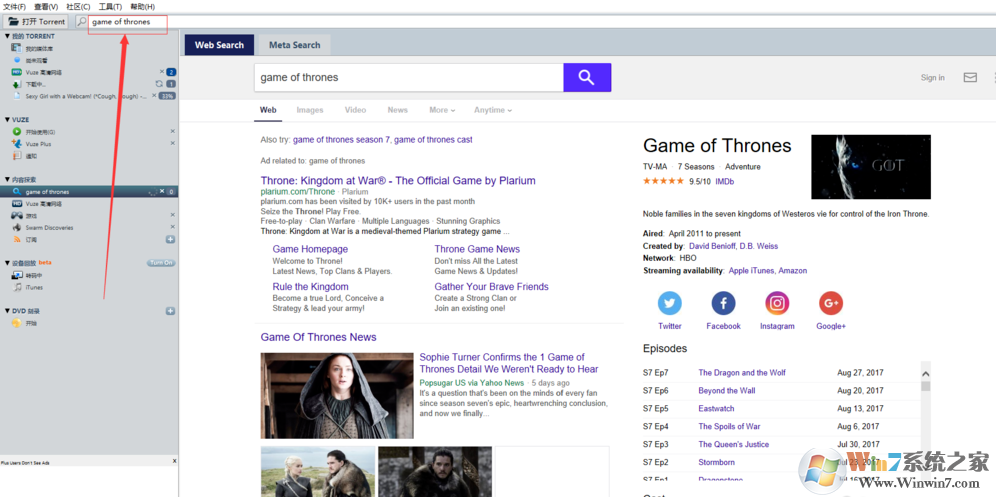Click the Vuze Plus sidebar icon

pos(17,144)
